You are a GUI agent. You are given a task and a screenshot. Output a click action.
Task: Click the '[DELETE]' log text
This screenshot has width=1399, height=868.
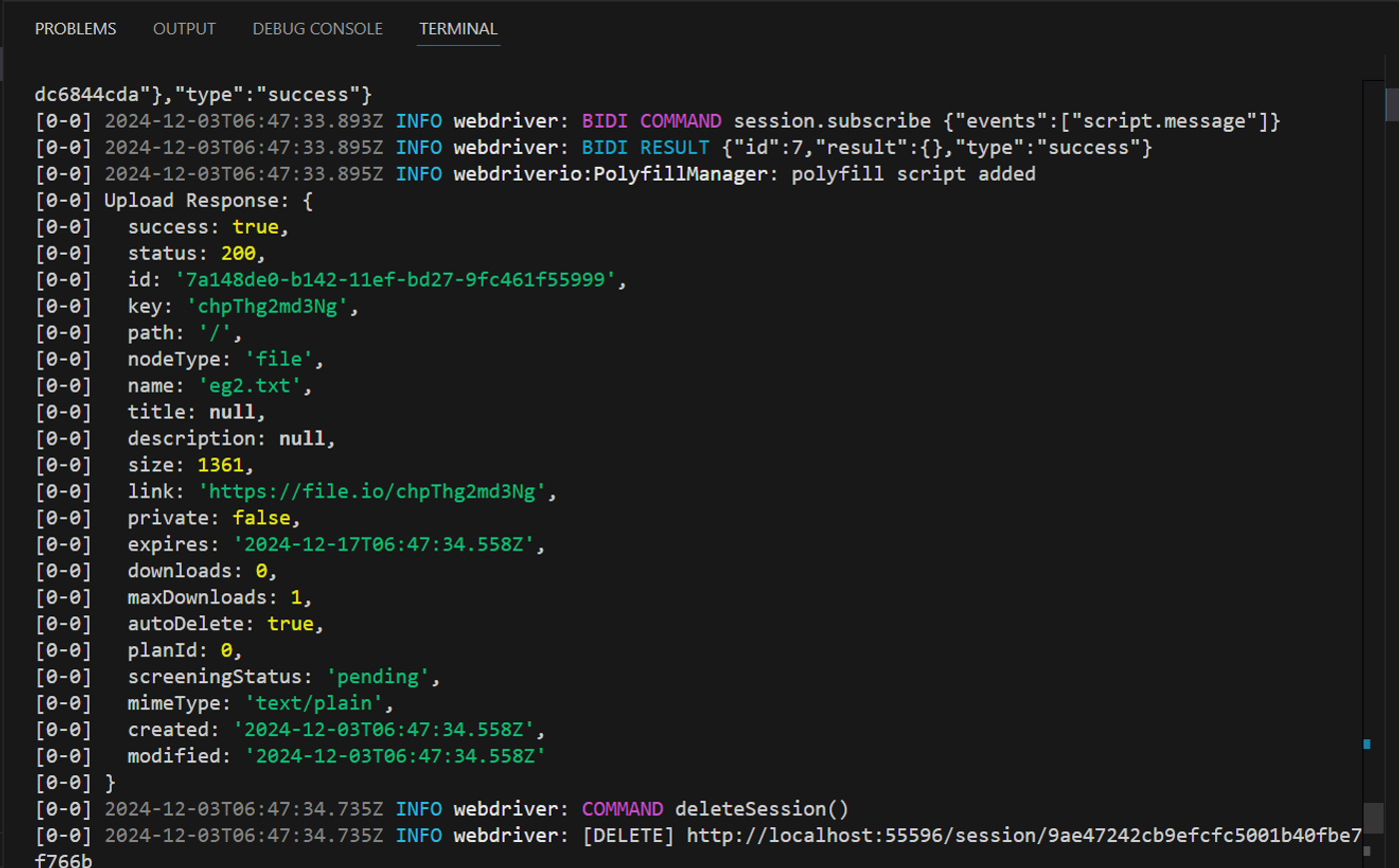(x=628, y=835)
